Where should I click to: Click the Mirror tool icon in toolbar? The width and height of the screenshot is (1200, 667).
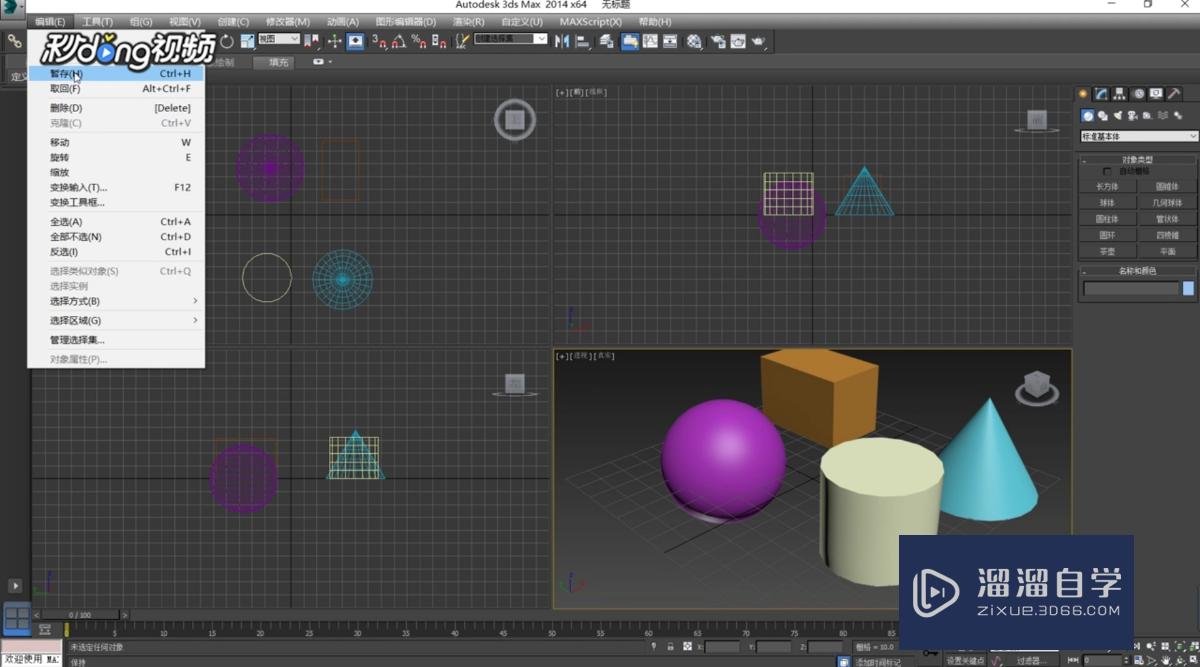pyautogui.click(x=561, y=41)
